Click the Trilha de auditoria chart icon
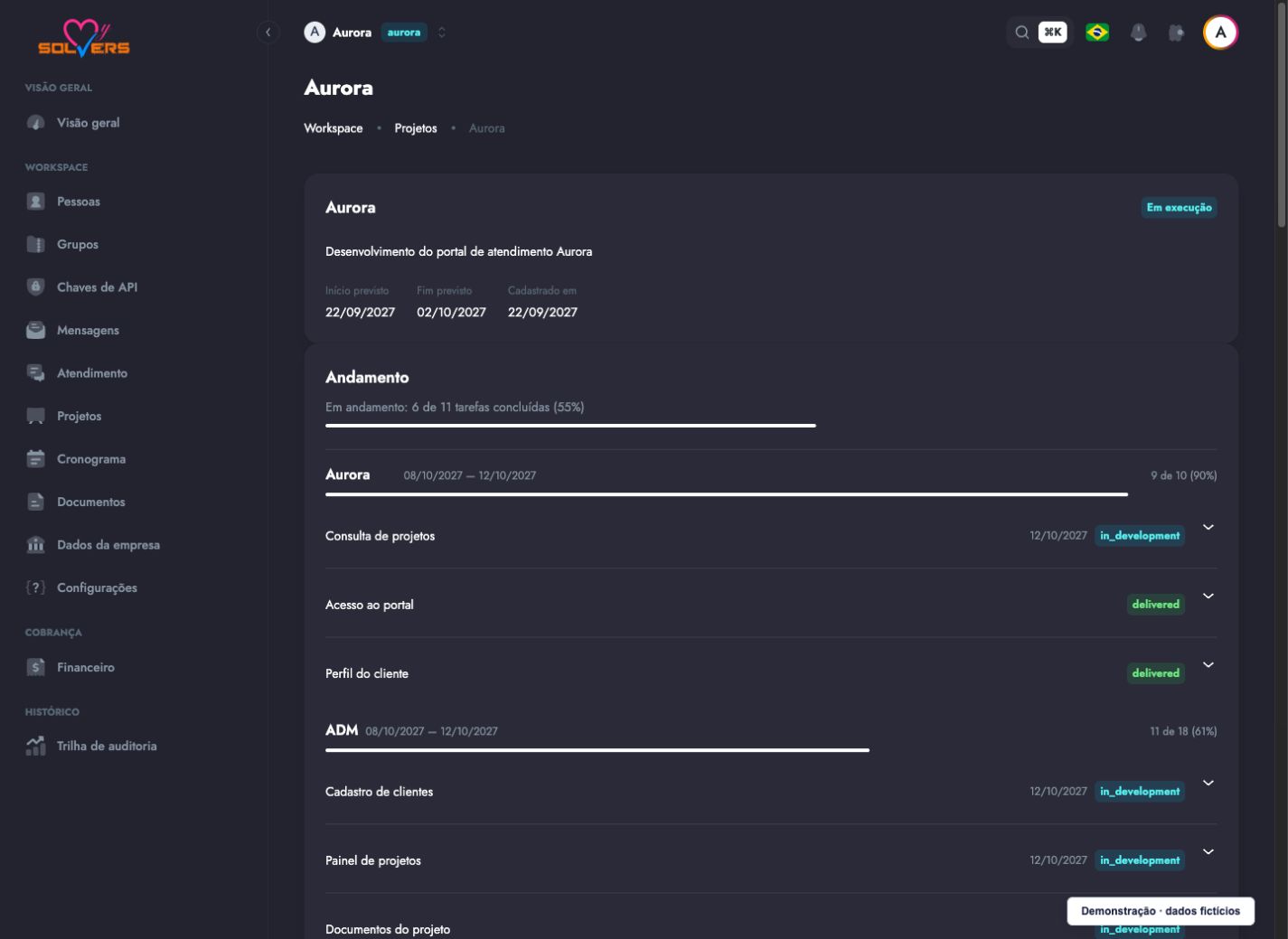The image size is (1288, 939). point(35,746)
